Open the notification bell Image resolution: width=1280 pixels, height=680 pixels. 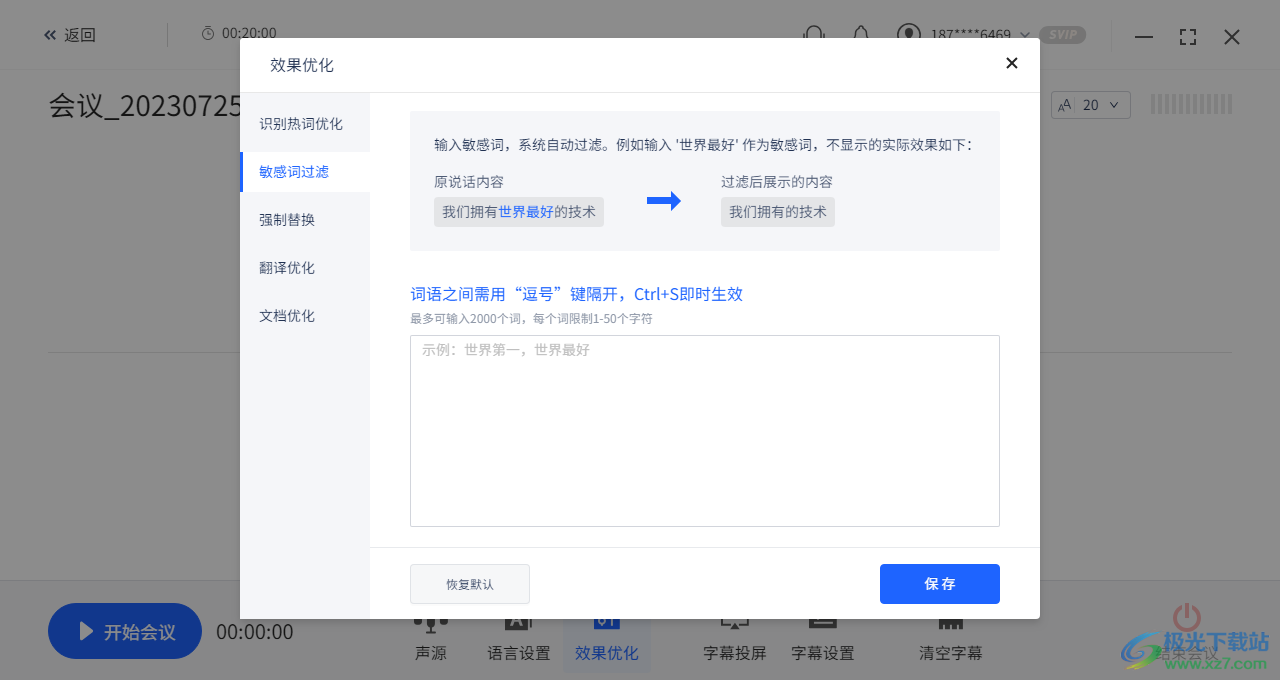point(861,35)
